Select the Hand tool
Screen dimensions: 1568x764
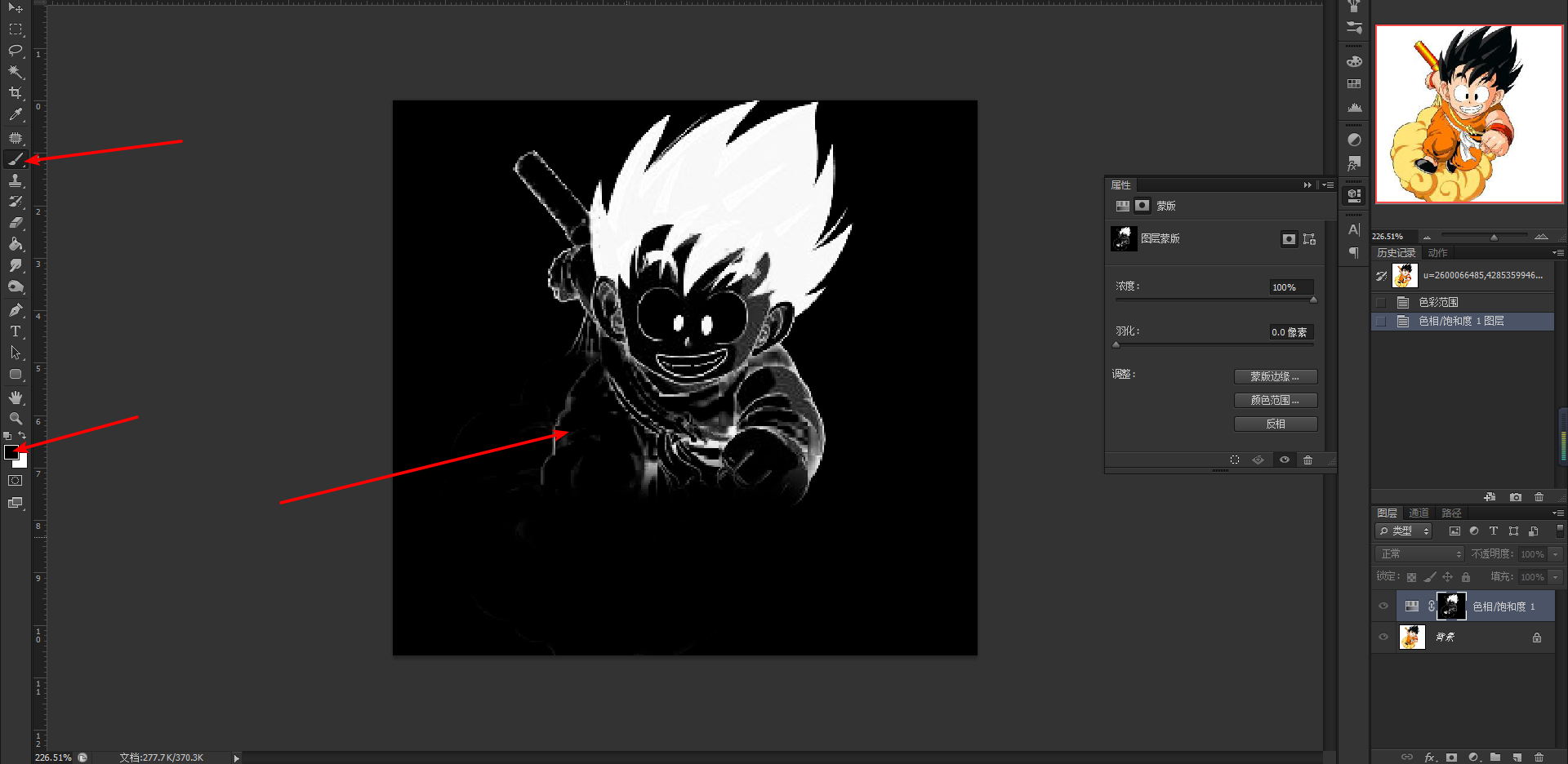[16, 398]
